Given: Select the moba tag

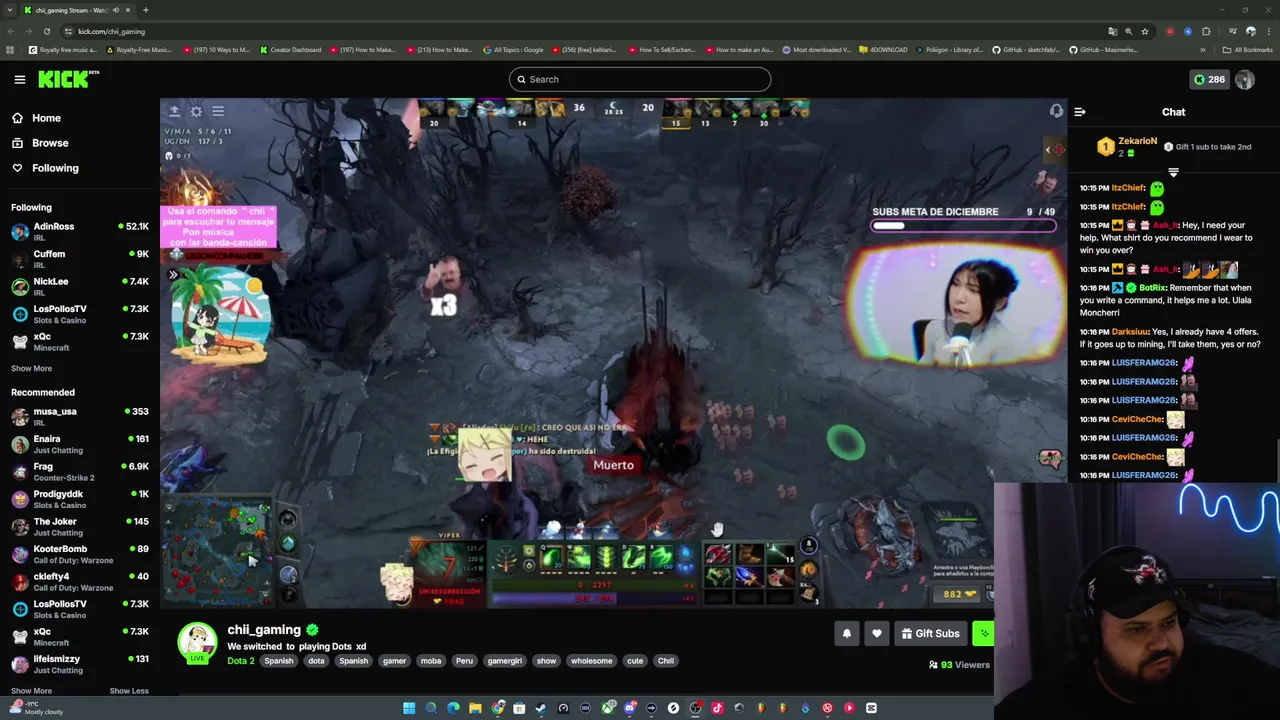Looking at the screenshot, I should click(x=431, y=661).
